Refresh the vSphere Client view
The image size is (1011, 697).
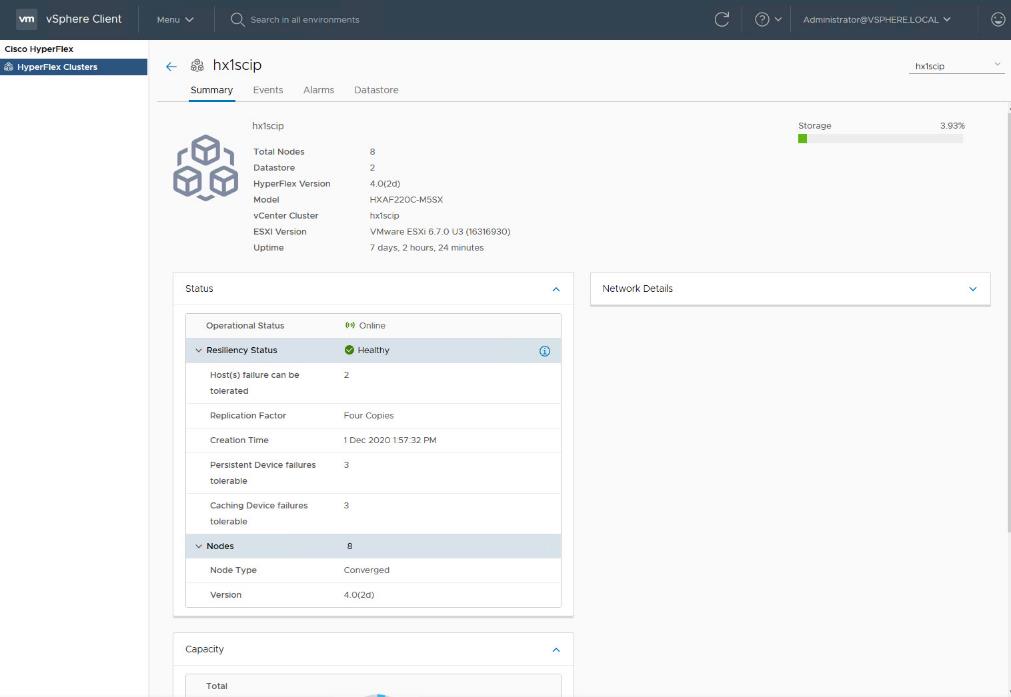pos(721,19)
